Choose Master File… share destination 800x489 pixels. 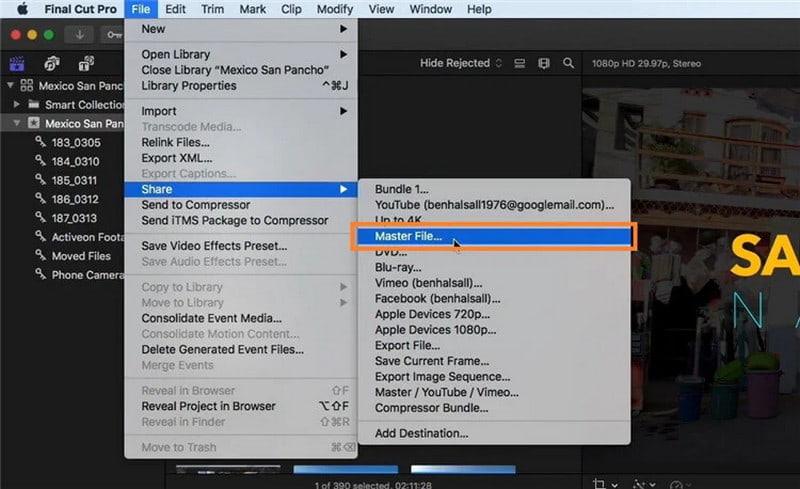point(494,236)
